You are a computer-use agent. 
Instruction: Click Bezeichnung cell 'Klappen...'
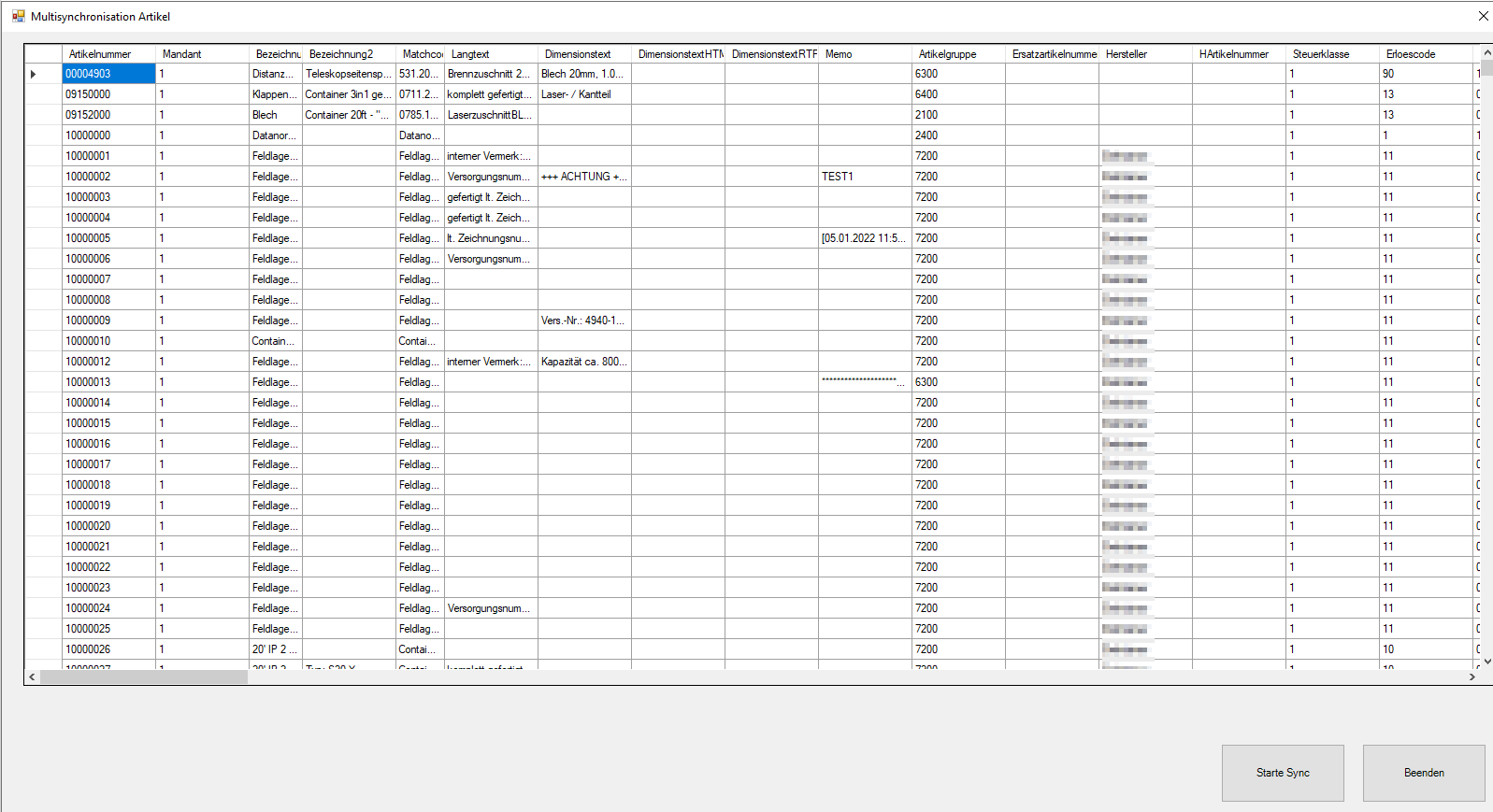pos(276,94)
